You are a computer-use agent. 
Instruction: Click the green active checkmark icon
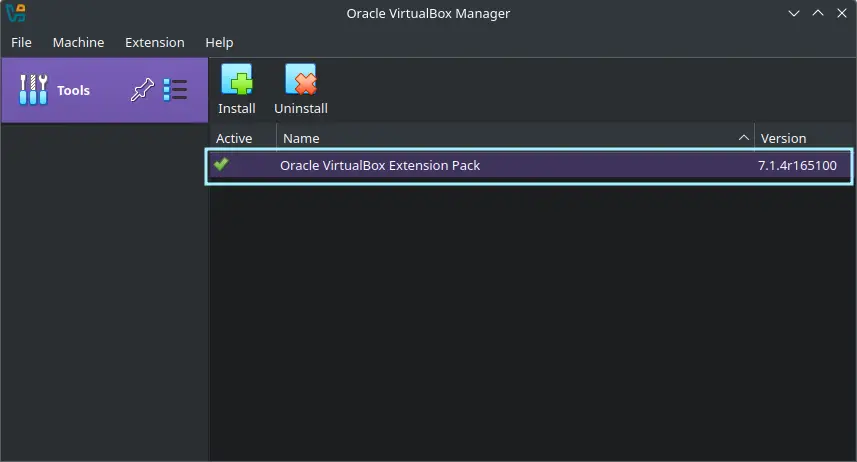(x=221, y=164)
